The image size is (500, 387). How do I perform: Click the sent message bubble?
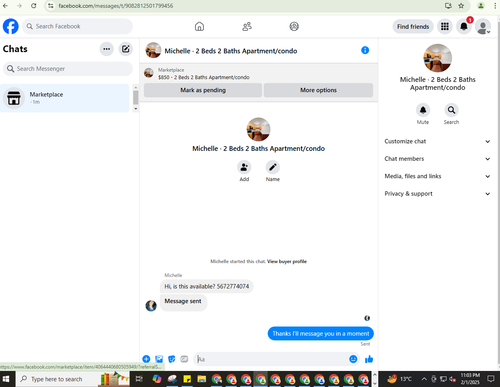pos(320,333)
